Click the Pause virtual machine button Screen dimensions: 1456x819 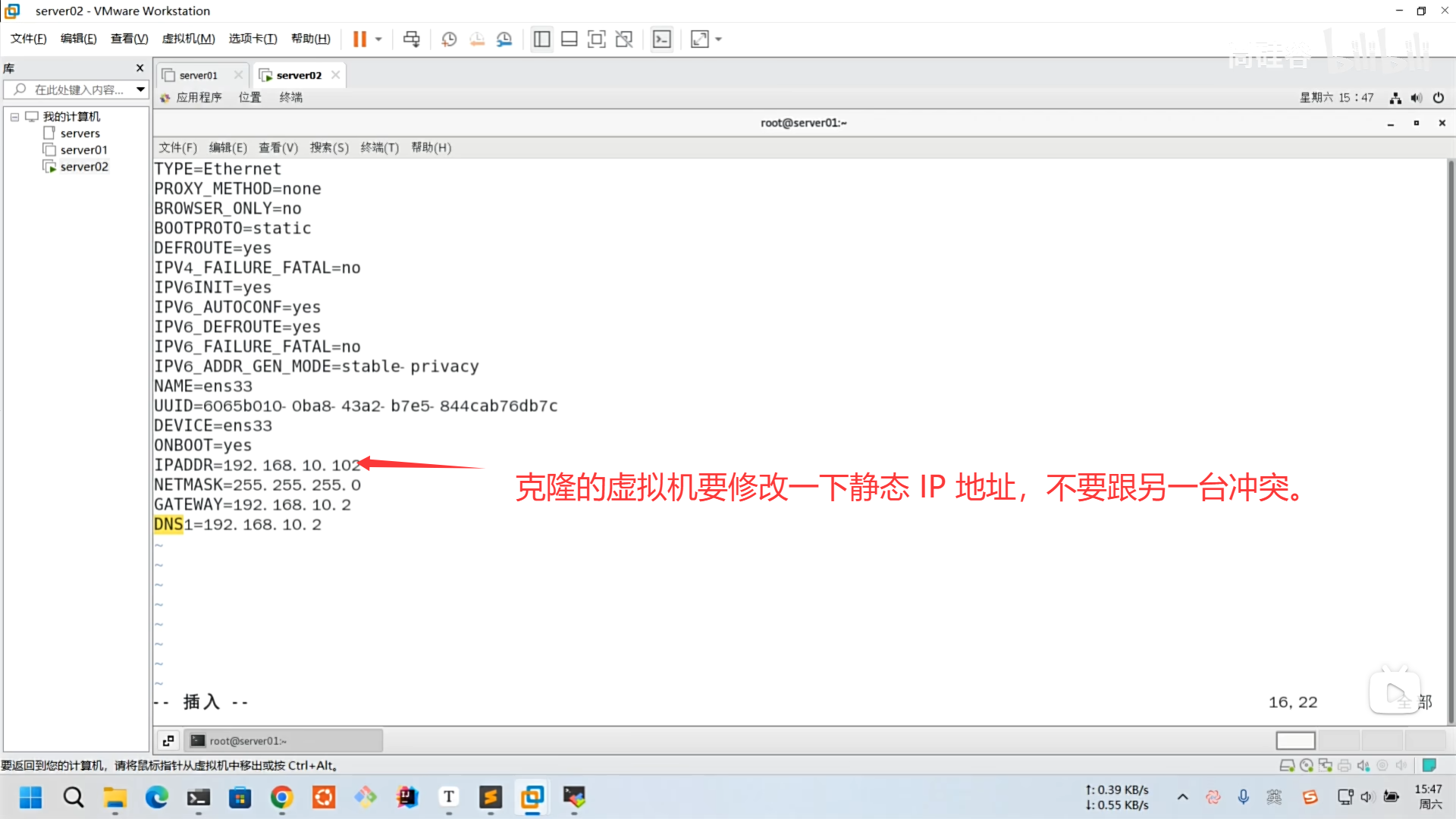coord(359,39)
